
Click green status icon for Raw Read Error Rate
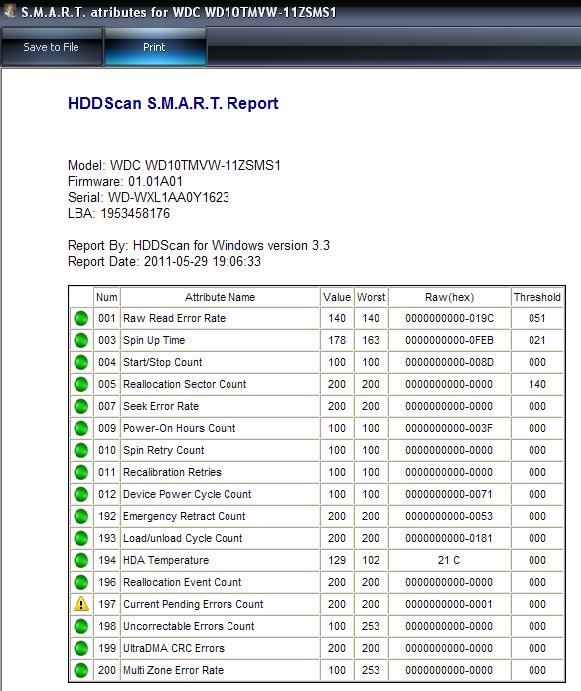click(81, 318)
